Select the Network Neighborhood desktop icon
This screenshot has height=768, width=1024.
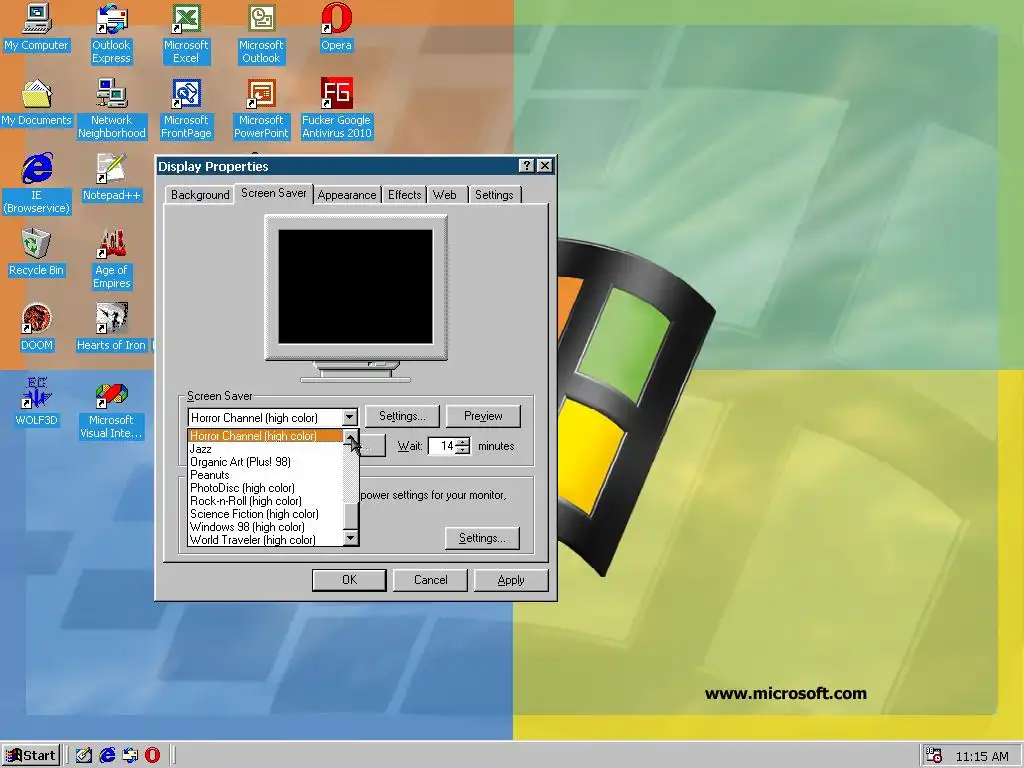111,109
